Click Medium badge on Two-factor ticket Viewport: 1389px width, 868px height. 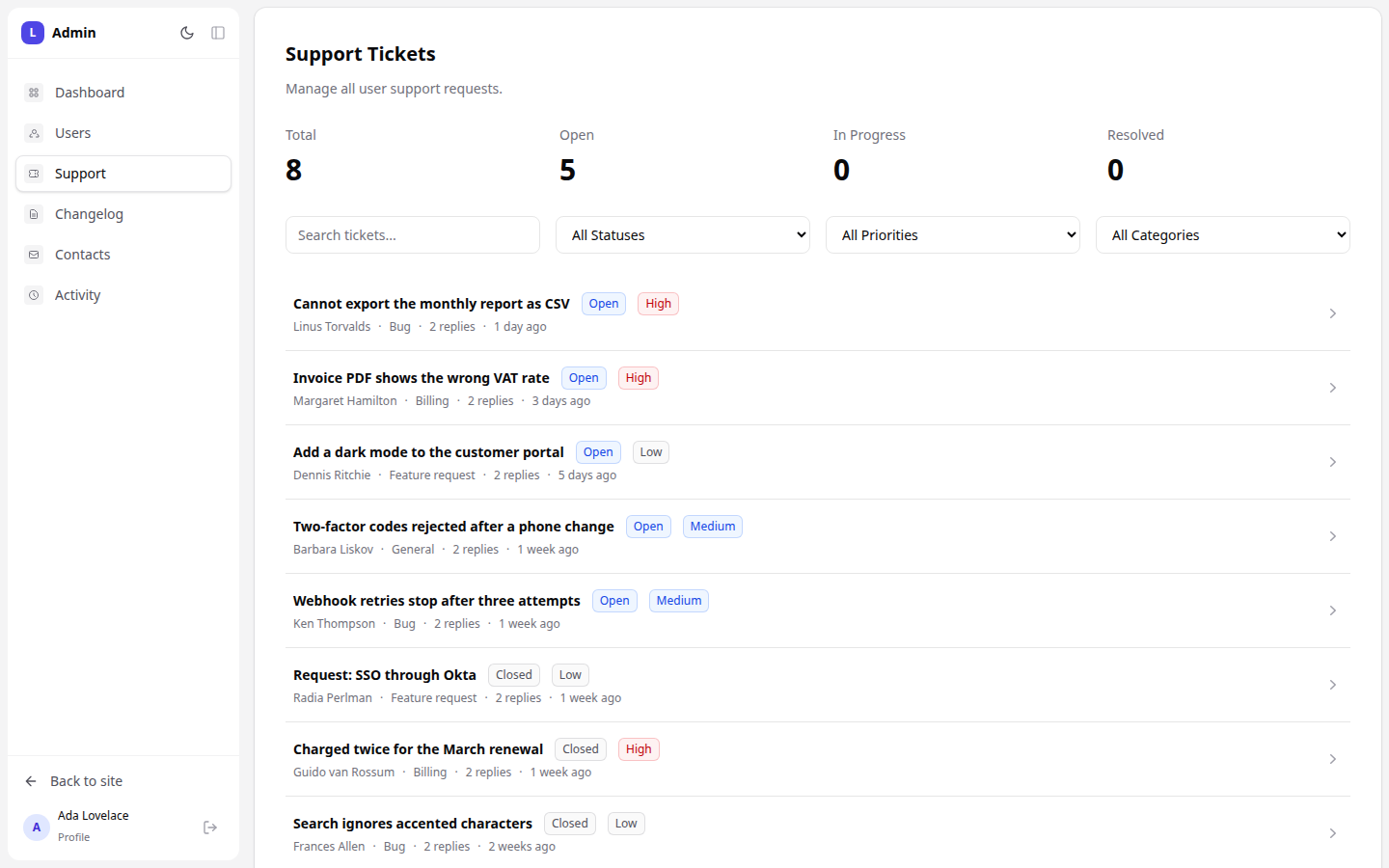click(713, 527)
